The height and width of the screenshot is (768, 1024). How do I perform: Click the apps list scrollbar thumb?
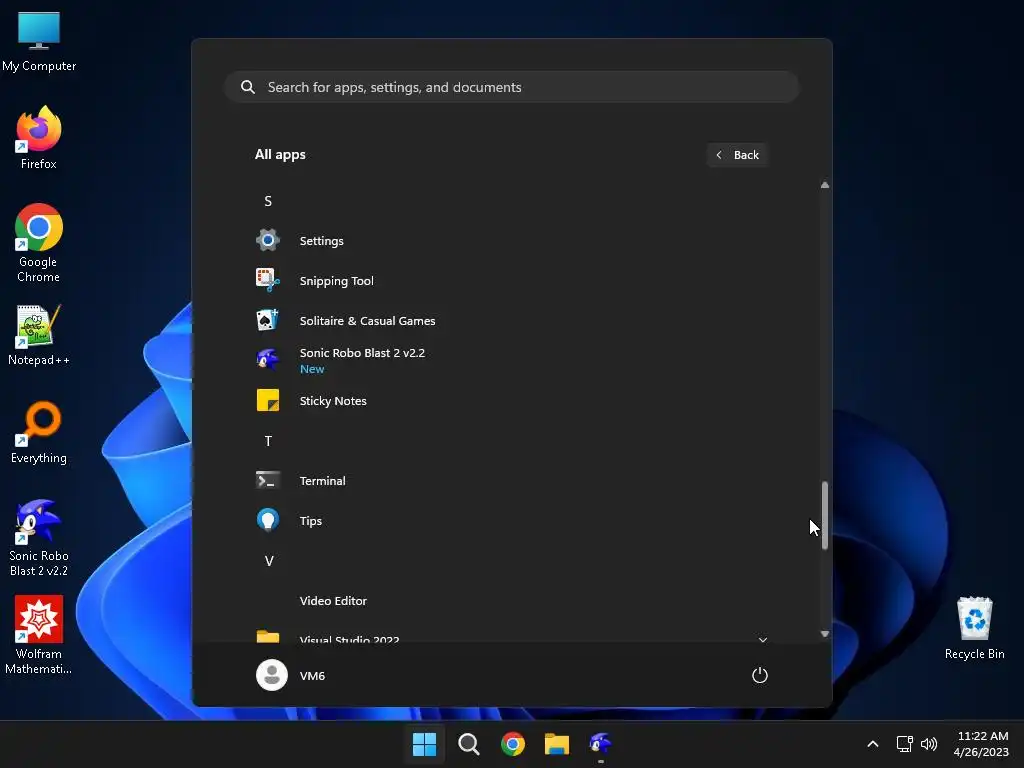825,515
